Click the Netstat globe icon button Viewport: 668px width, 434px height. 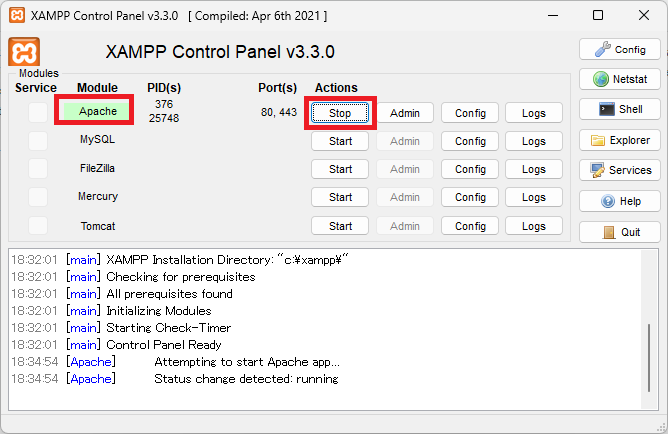(x=619, y=79)
